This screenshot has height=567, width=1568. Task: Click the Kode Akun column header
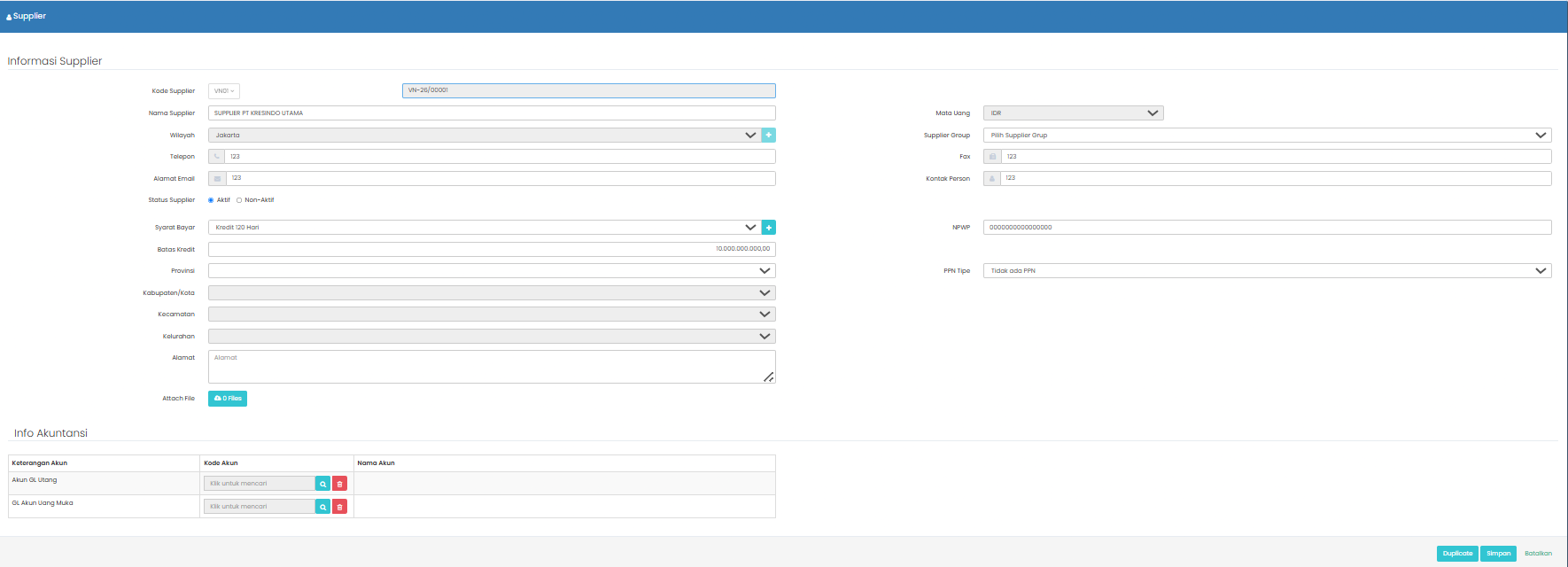[x=221, y=463]
